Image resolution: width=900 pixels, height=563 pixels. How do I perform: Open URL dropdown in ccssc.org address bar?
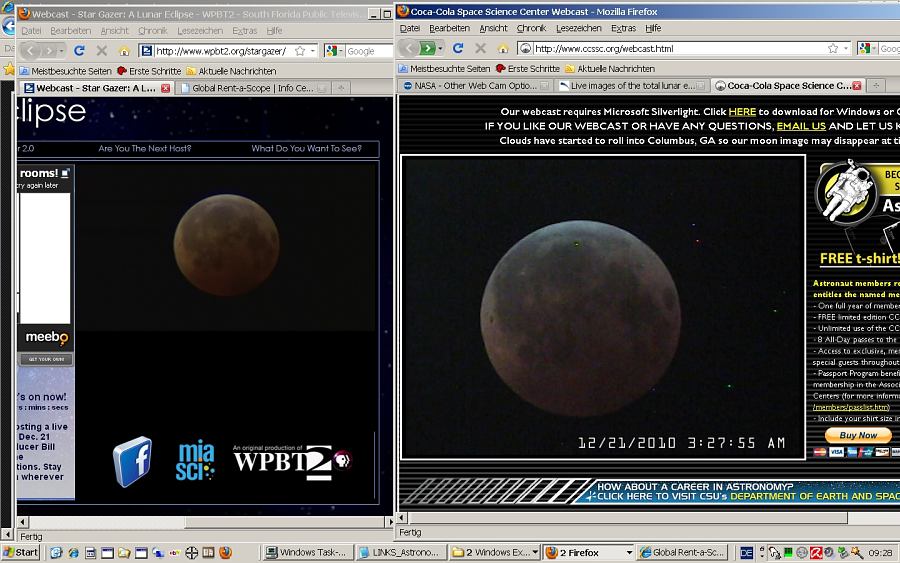[x=846, y=48]
